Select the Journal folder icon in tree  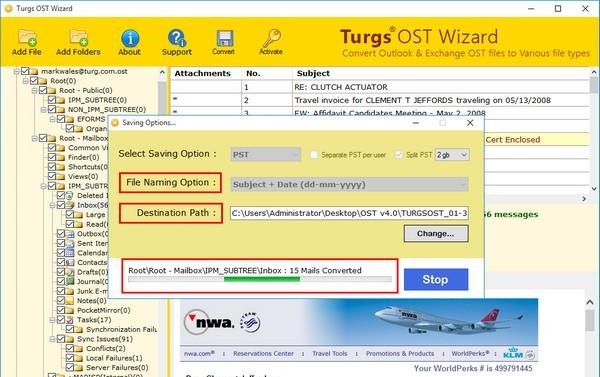coord(70,282)
